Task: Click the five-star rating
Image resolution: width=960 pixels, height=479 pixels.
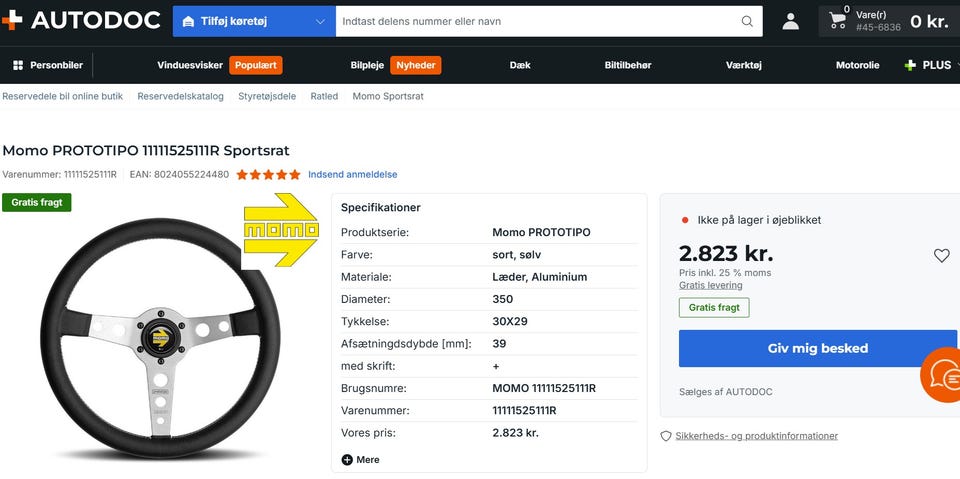Action: 268,175
